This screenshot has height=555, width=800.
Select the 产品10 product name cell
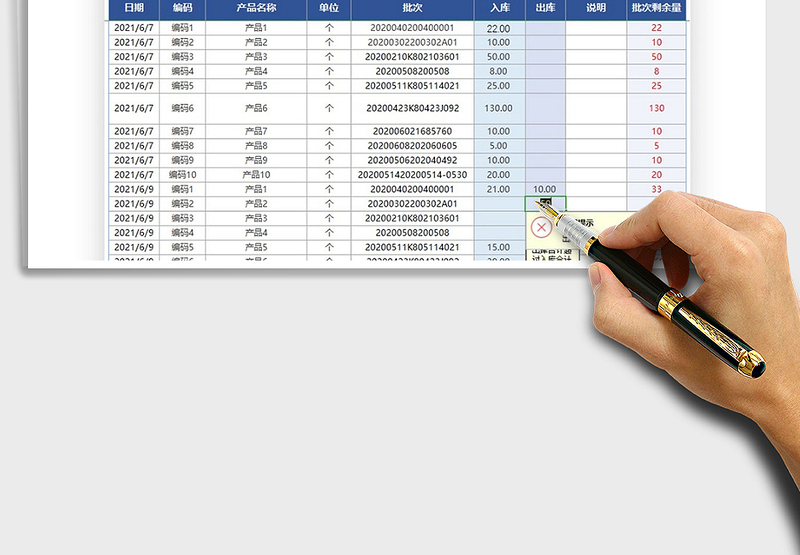[256, 174]
